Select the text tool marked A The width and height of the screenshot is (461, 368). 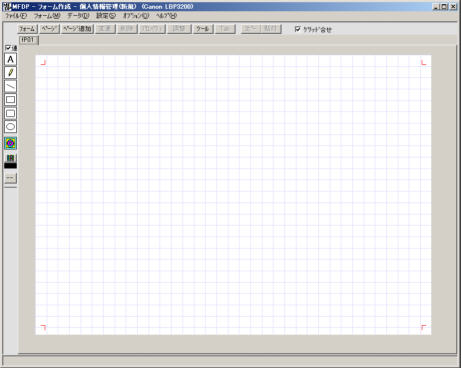click(x=10, y=59)
